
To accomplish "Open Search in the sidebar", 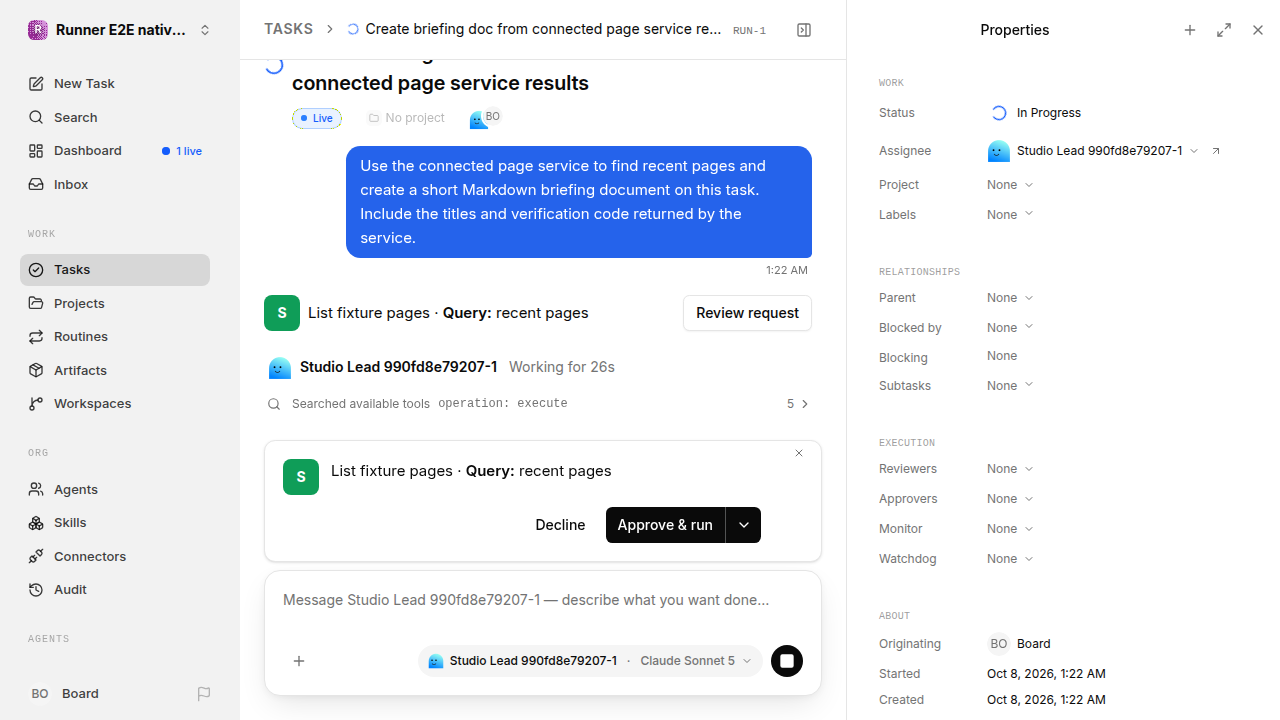I will click(115, 117).
